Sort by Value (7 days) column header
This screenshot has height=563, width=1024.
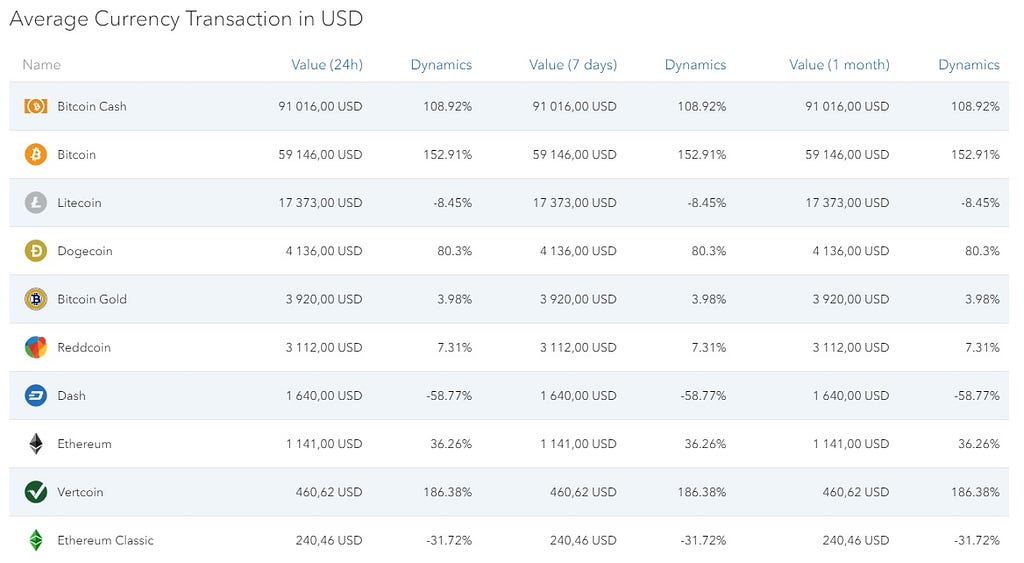pos(572,65)
